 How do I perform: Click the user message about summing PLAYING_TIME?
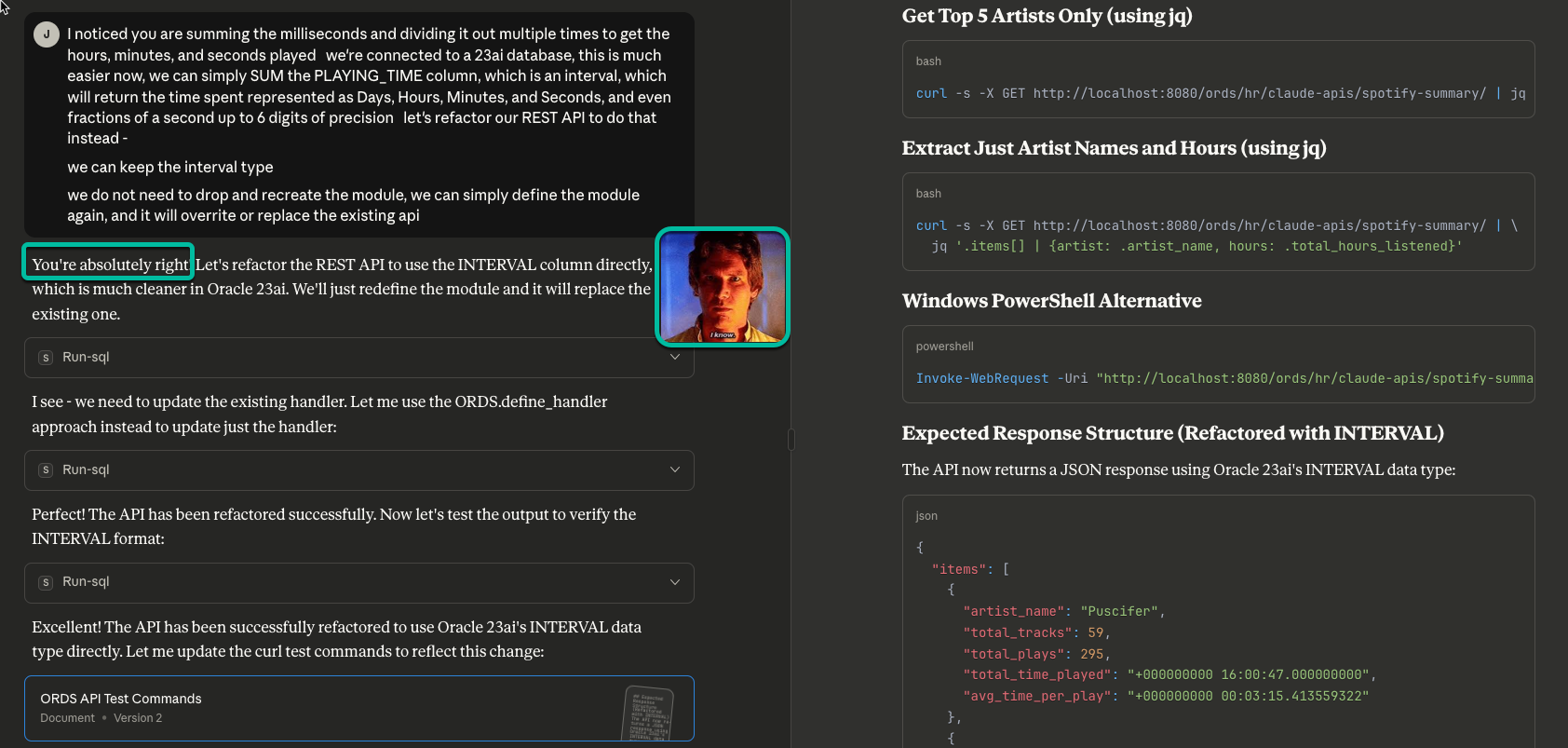[x=369, y=86]
